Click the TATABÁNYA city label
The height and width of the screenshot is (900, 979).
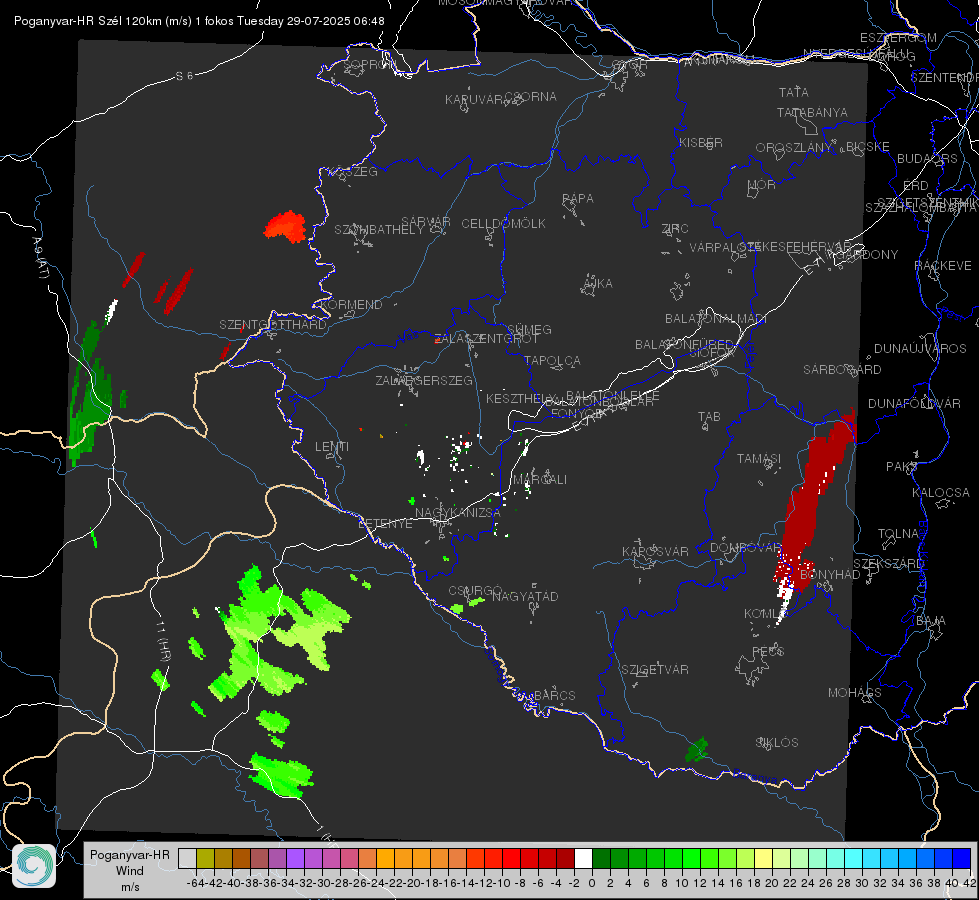(812, 113)
